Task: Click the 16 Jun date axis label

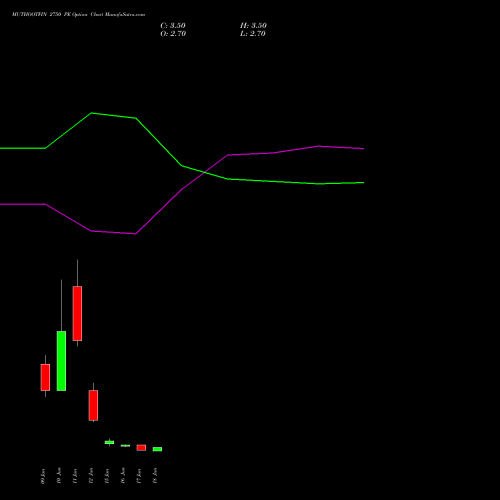Action: [x=123, y=476]
